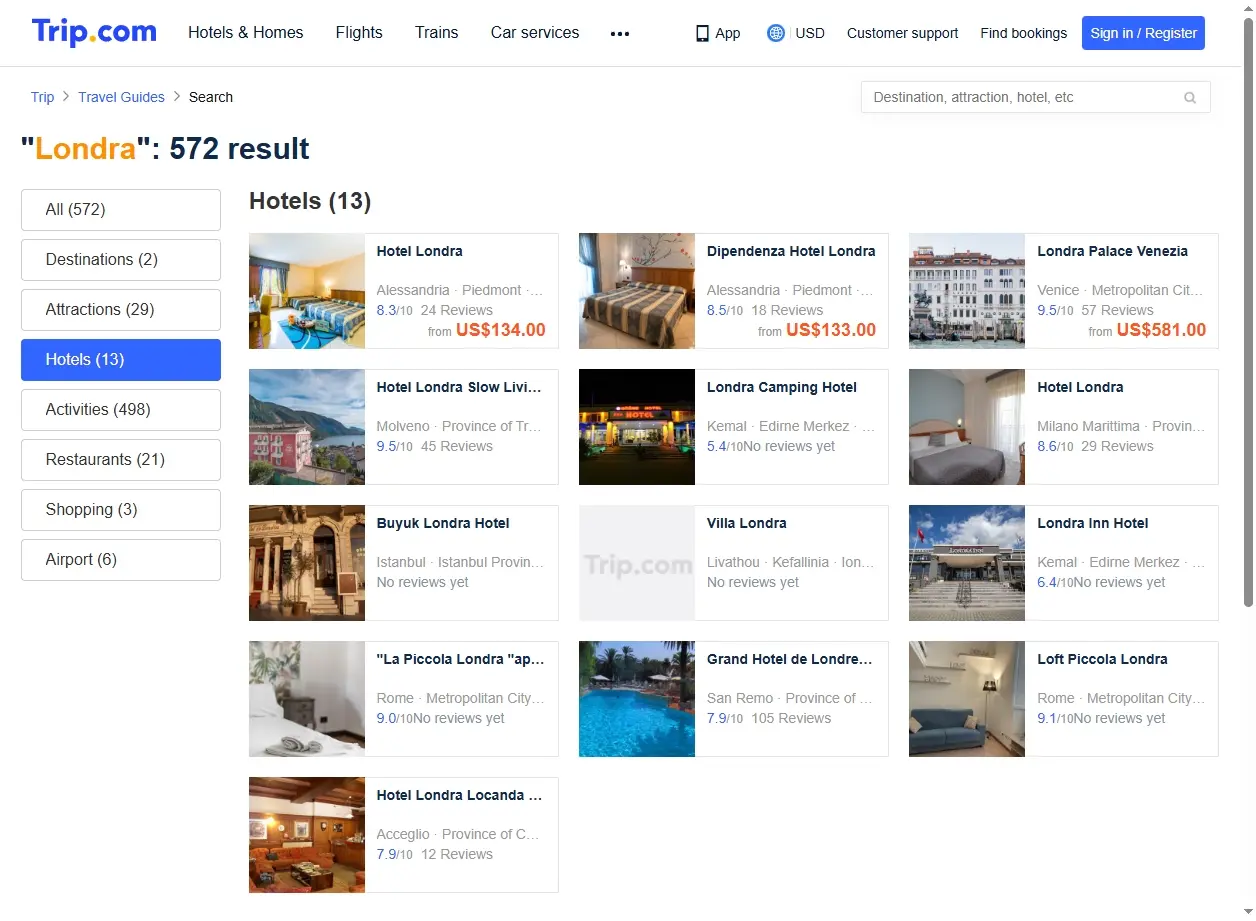
Task: Click Find bookings link
Action: coord(1024,33)
